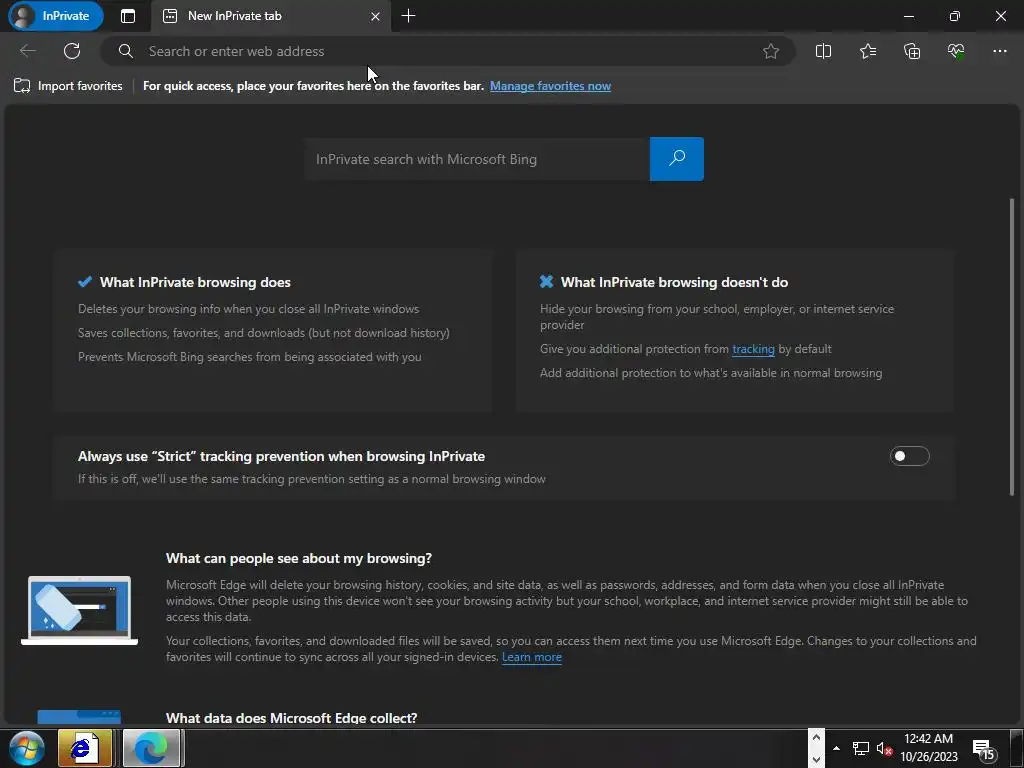Show hidden system tray icons
The width and height of the screenshot is (1024, 768).
[836, 748]
